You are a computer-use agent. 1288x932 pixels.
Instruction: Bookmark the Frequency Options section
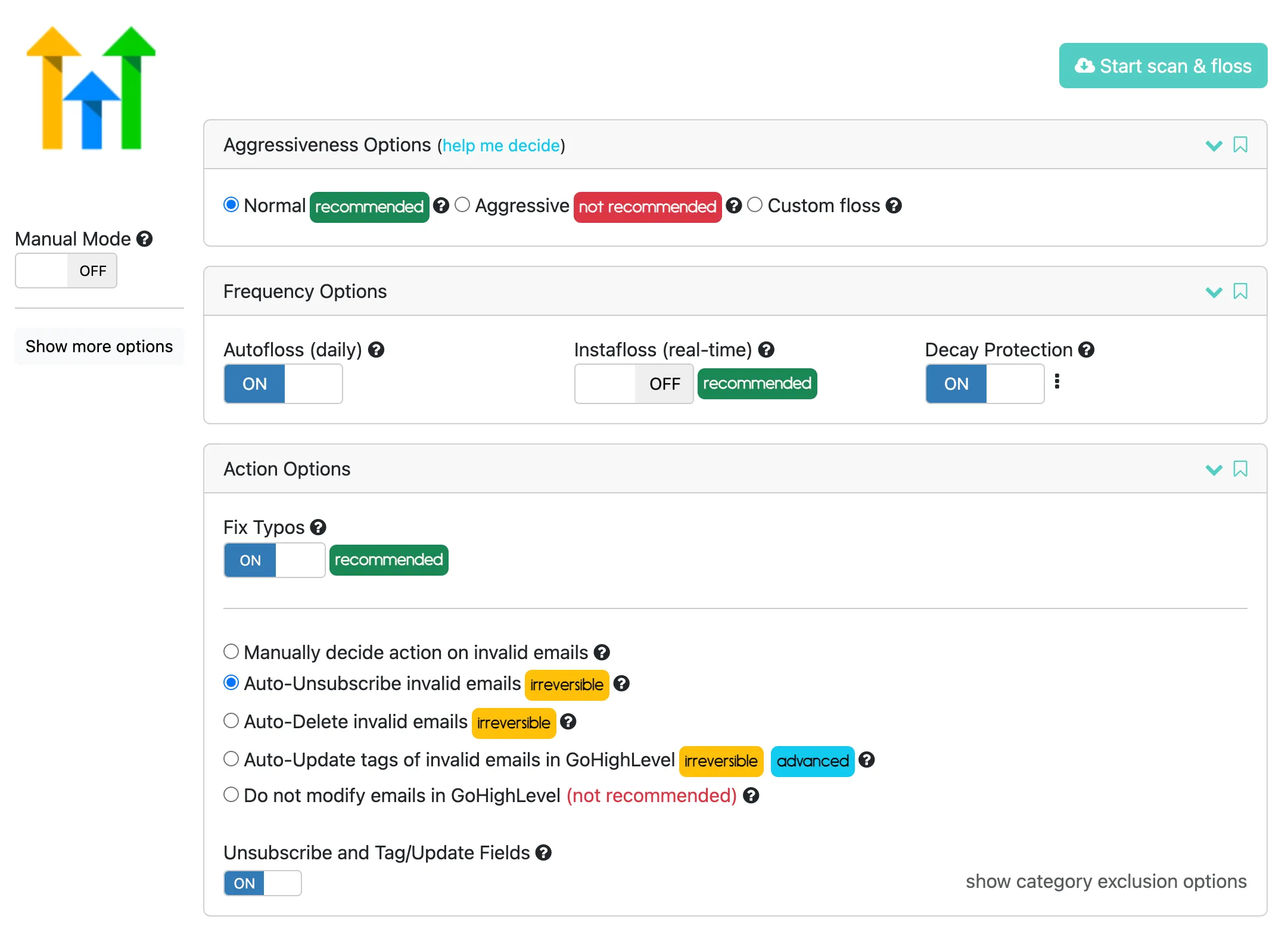1240,291
